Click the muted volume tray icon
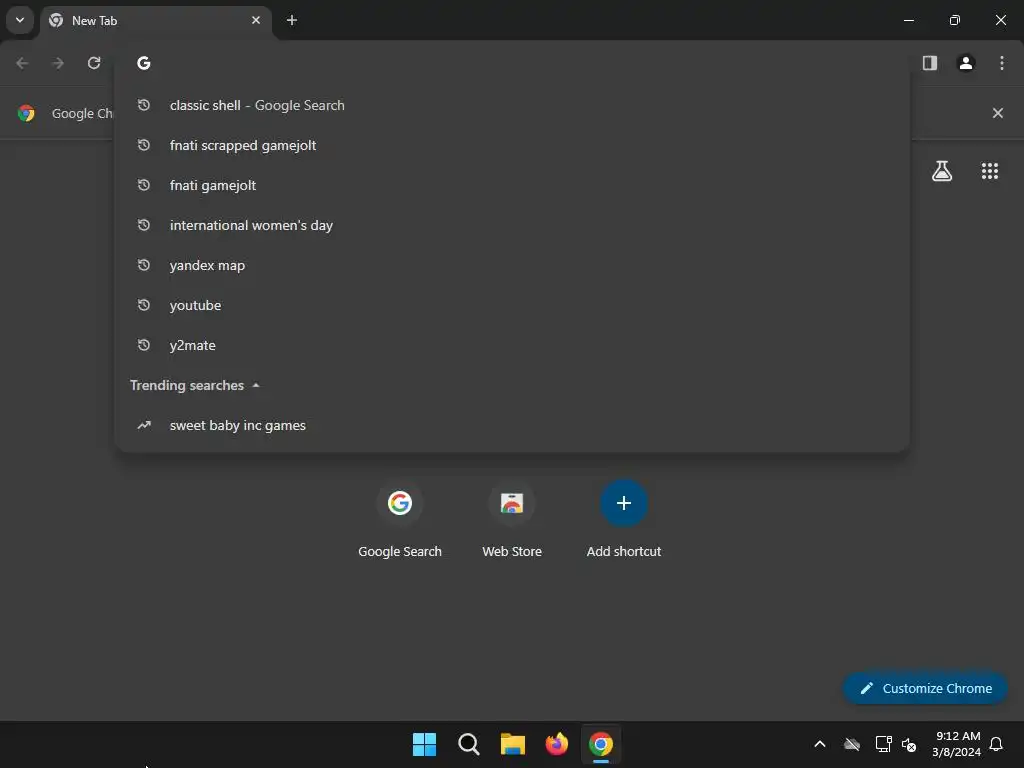The width and height of the screenshot is (1024, 768). [x=908, y=744]
